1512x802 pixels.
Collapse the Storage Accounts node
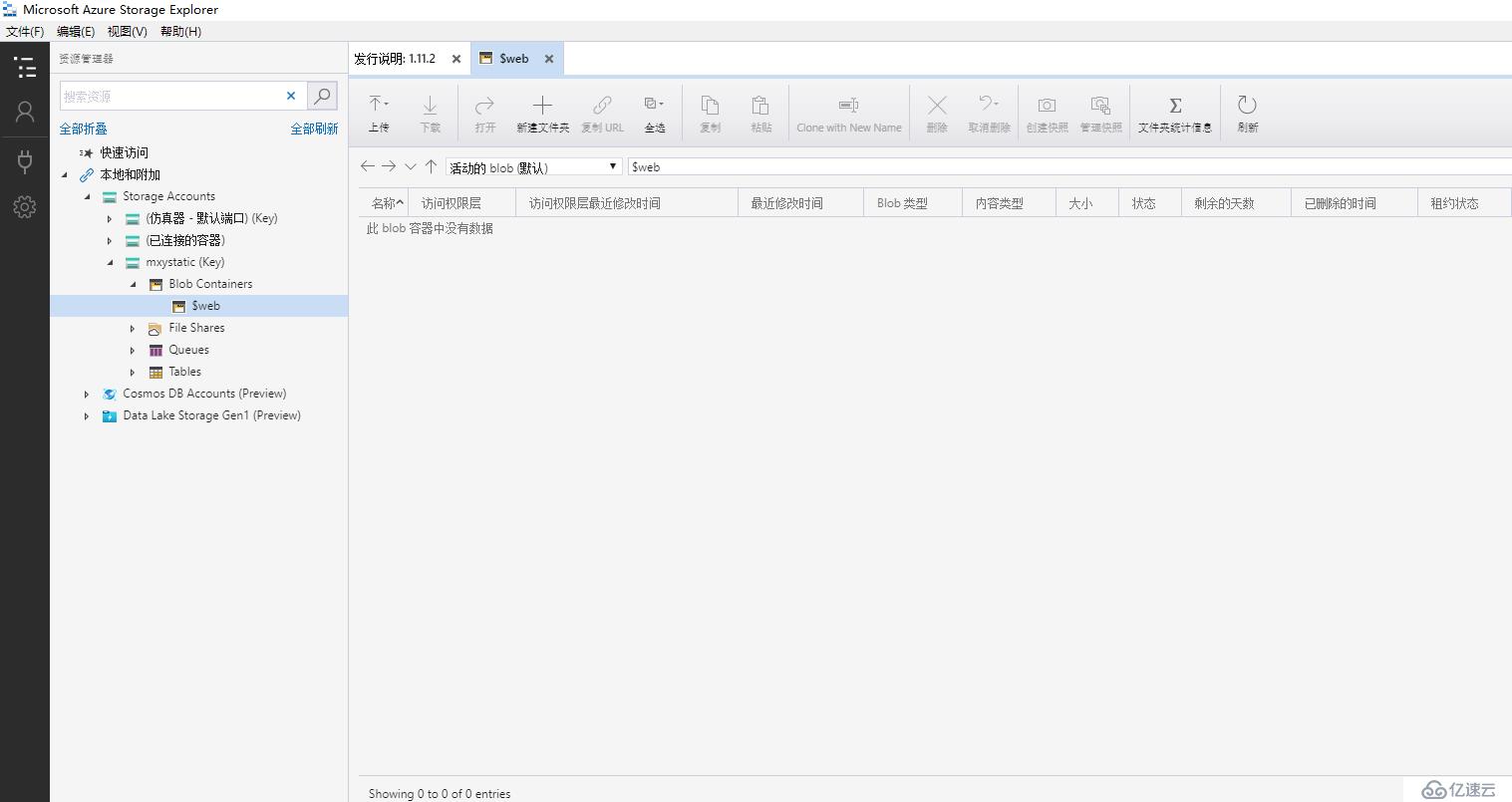pos(87,196)
